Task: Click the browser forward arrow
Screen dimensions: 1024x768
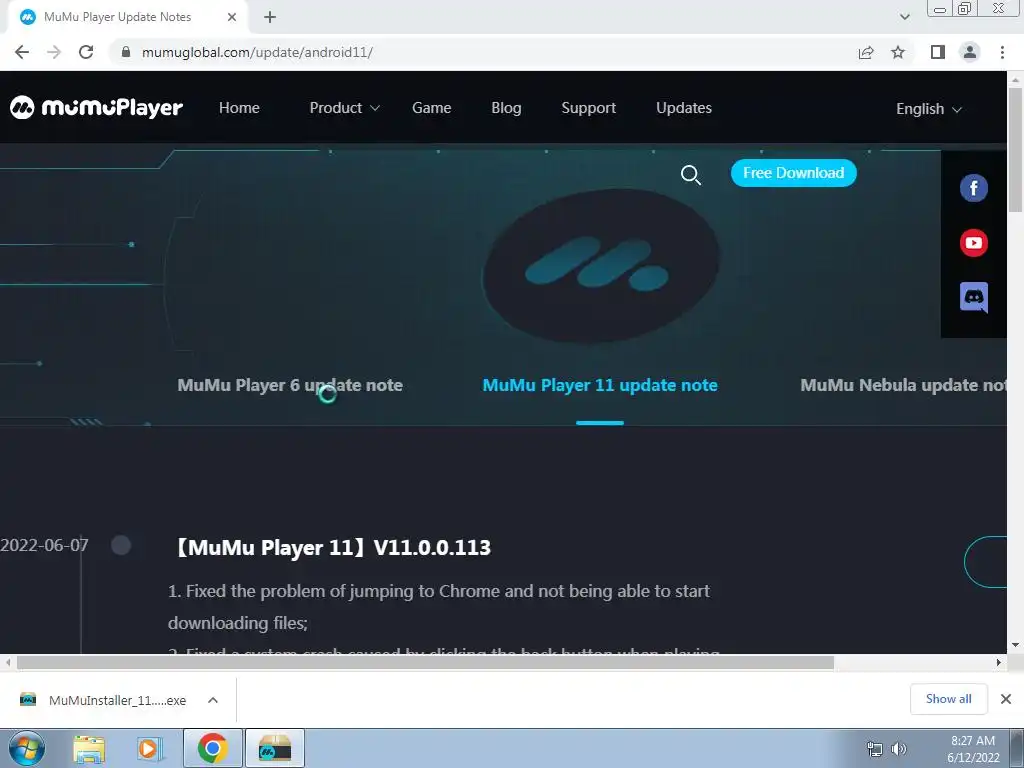Action: point(54,52)
